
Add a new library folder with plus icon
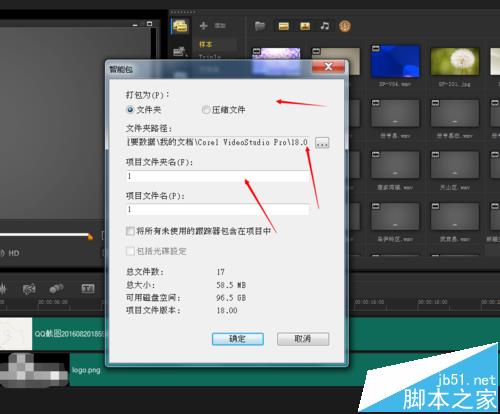pyautogui.click(x=203, y=26)
